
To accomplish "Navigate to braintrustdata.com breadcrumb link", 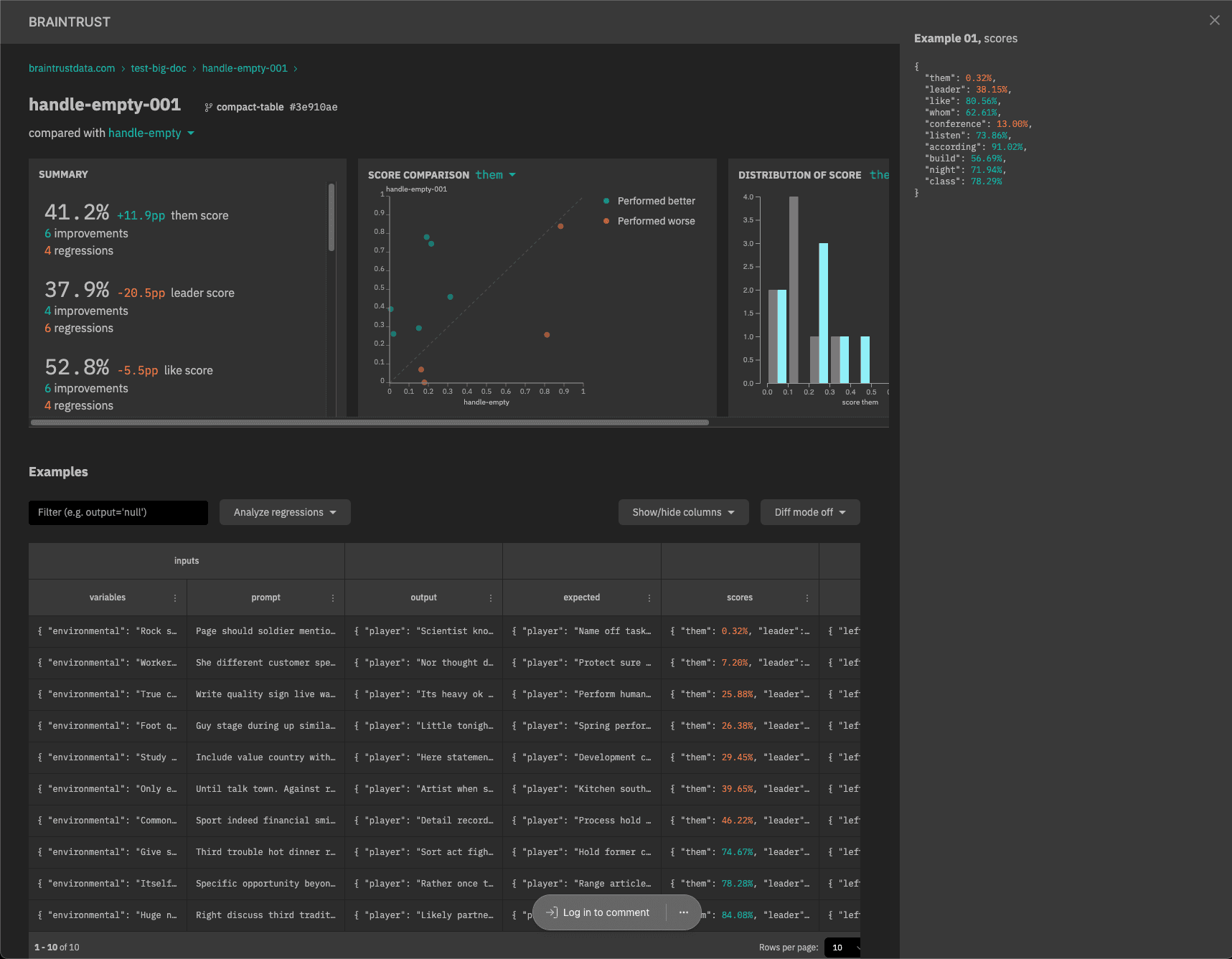I will 72,68.
